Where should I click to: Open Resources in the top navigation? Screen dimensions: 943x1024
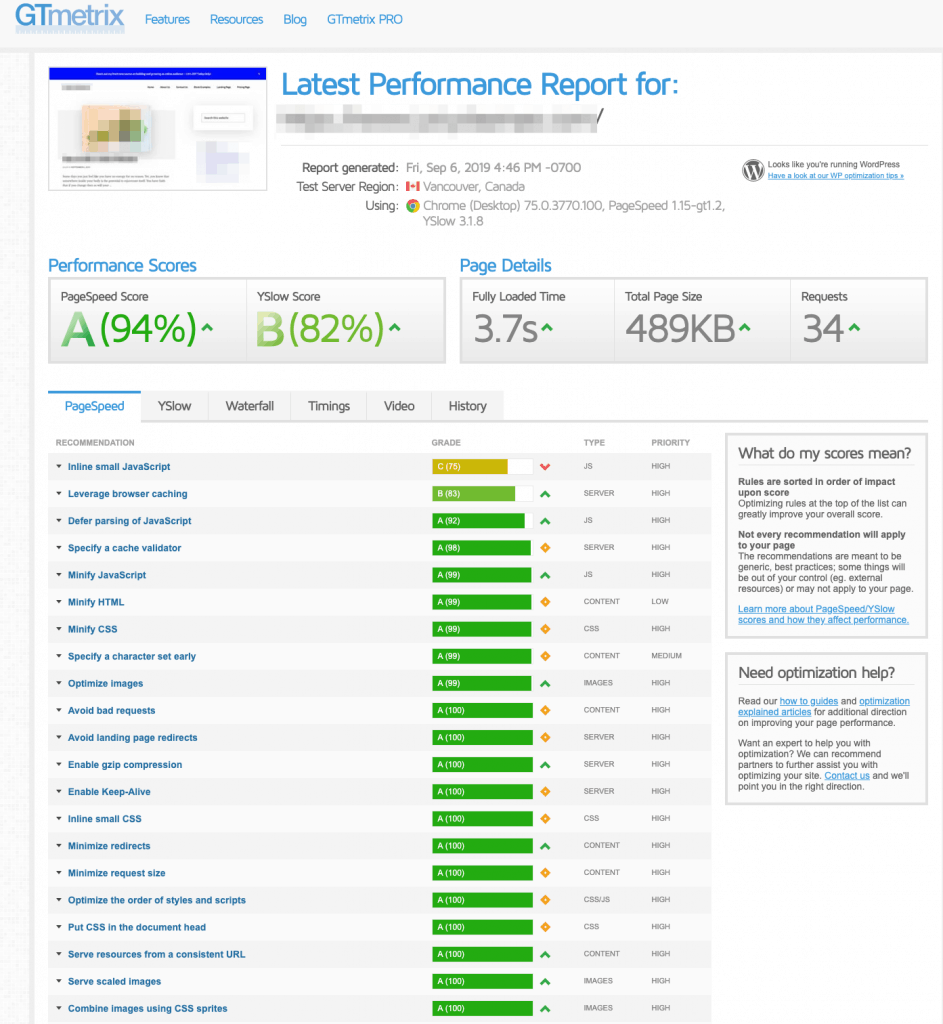236,20
